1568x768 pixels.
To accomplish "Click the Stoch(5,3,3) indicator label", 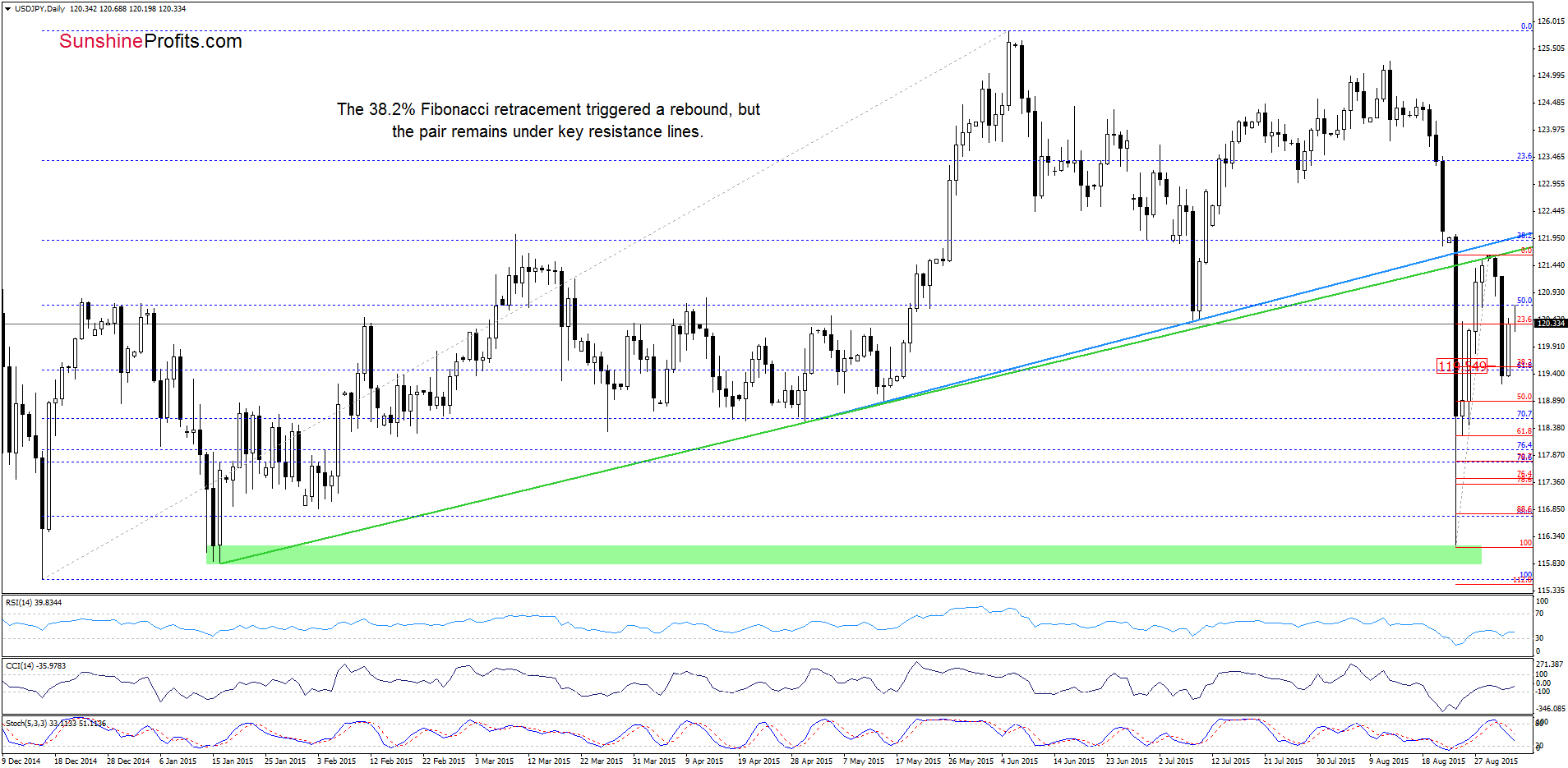I will (55, 724).
